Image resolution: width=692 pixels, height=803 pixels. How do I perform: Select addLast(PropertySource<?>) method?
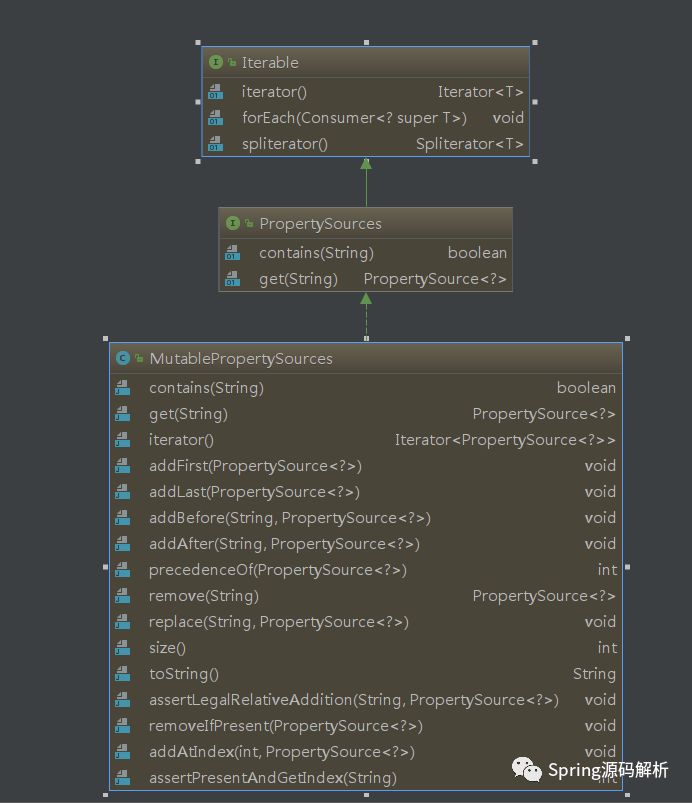tap(254, 492)
